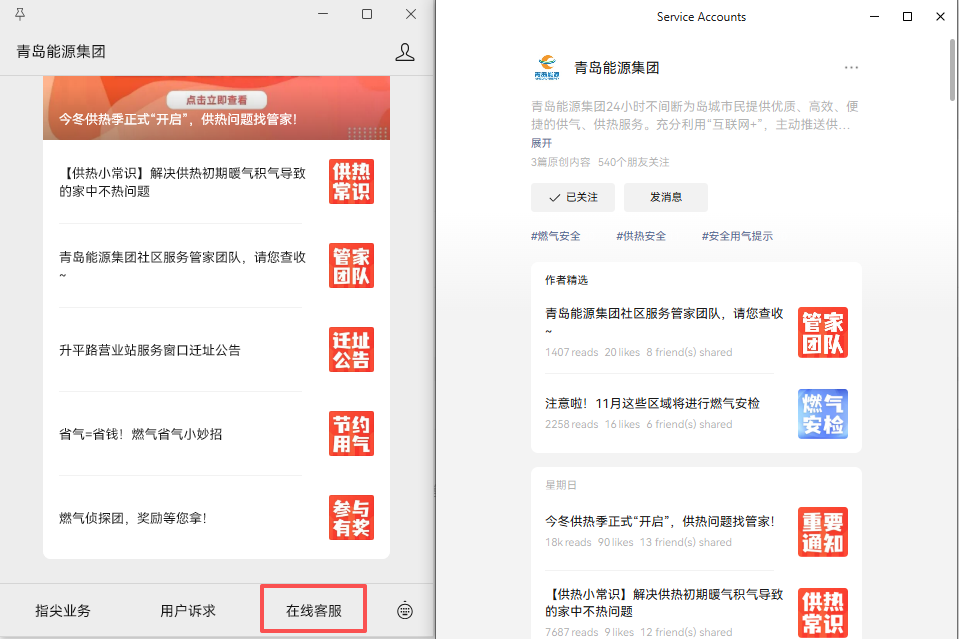Screen dimensions: 959x639
Task: Open article 升平路营业站服务窗口迁址公告
Action: coord(150,350)
